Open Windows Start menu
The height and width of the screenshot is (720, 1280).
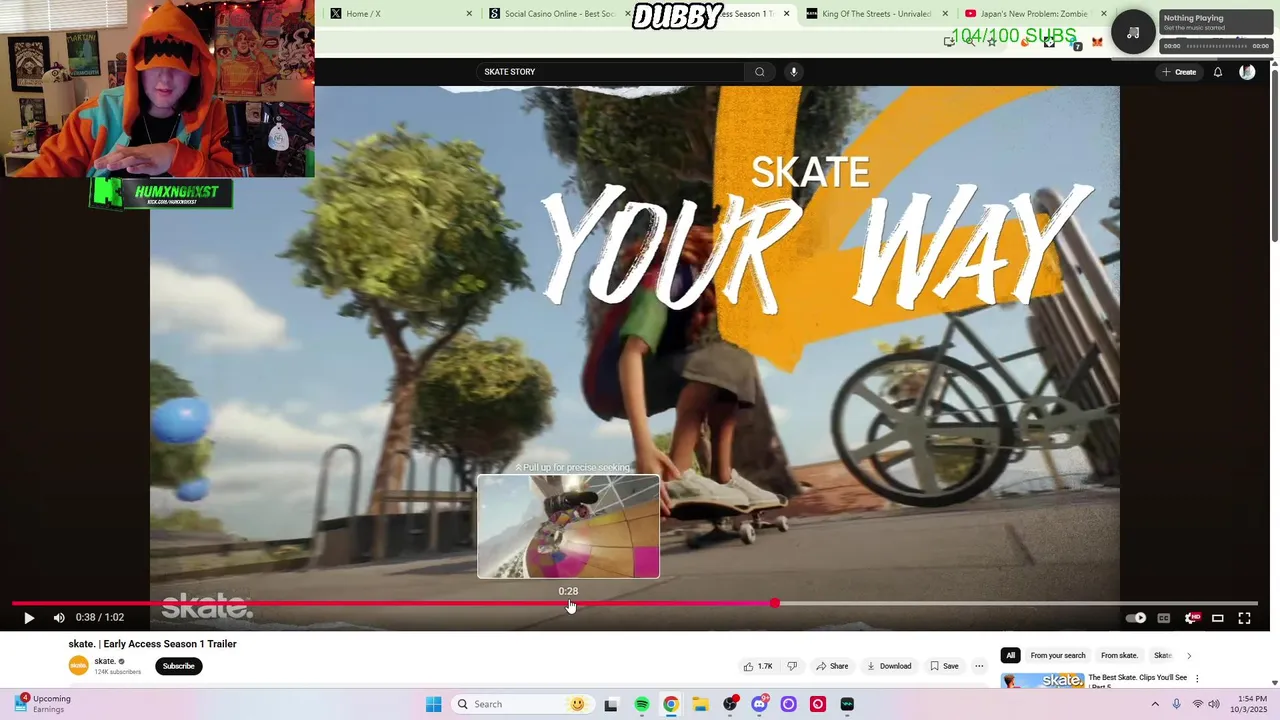point(433,704)
